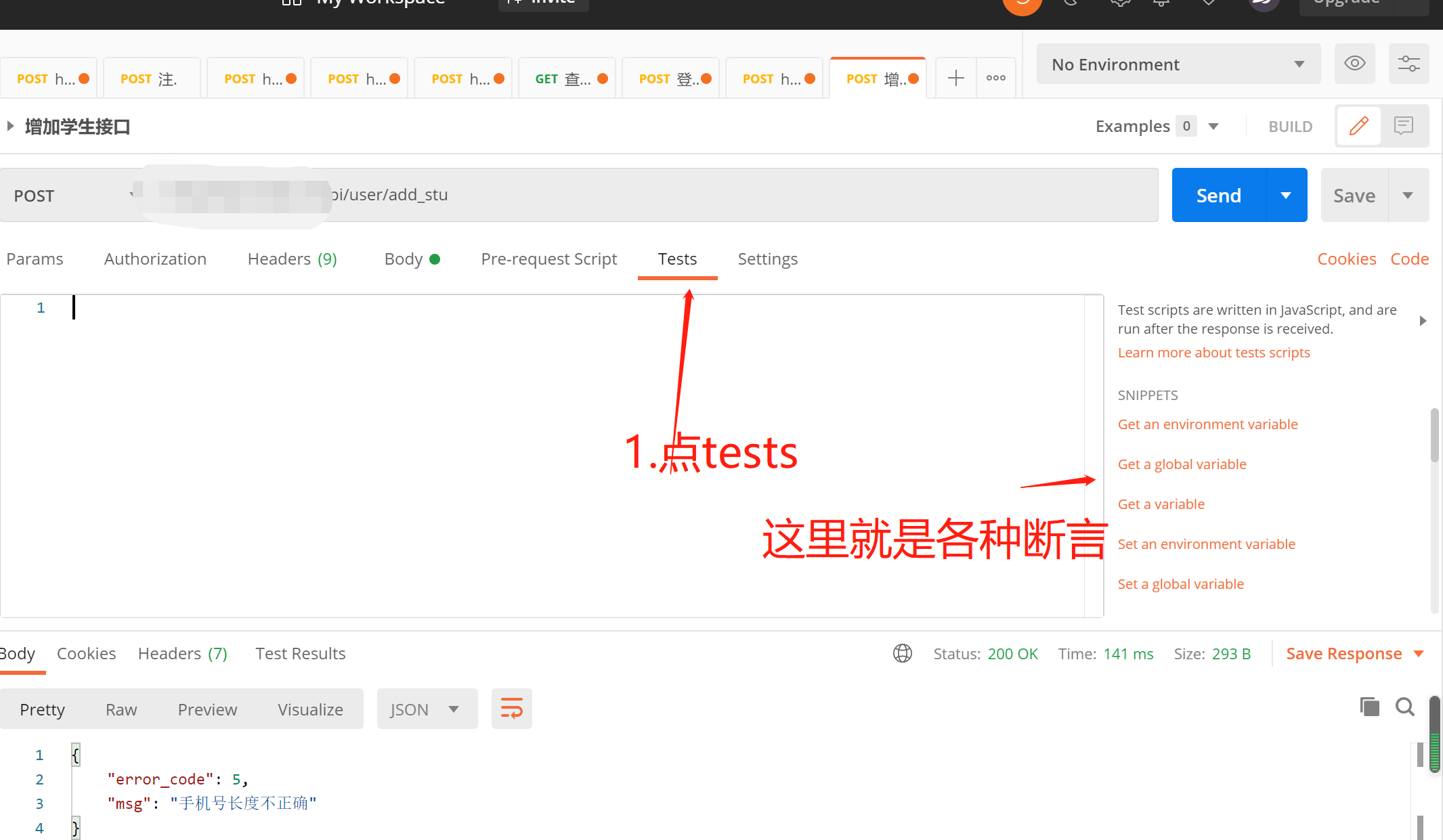Image resolution: width=1443 pixels, height=840 pixels.
Task: Click the search response magnifier icon
Action: (x=1405, y=707)
